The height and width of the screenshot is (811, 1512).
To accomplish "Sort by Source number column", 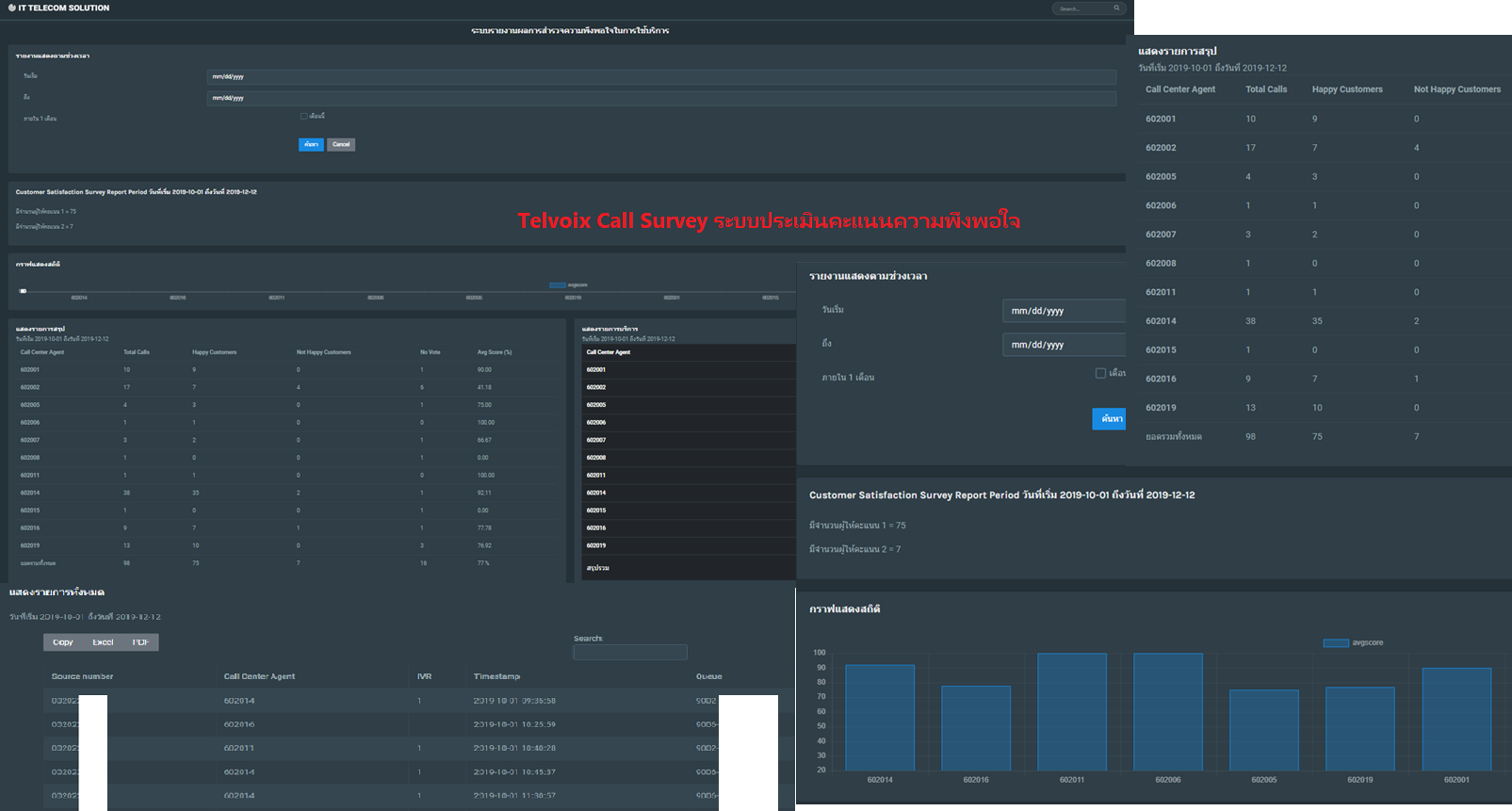I will (x=82, y=676).
